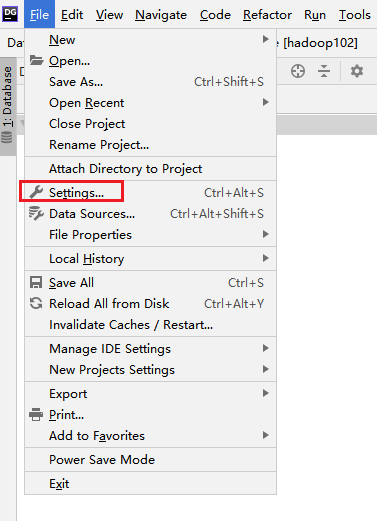377x521 pixels.
Task: Open Settings with the wrench icon
Action: [36, 192]
